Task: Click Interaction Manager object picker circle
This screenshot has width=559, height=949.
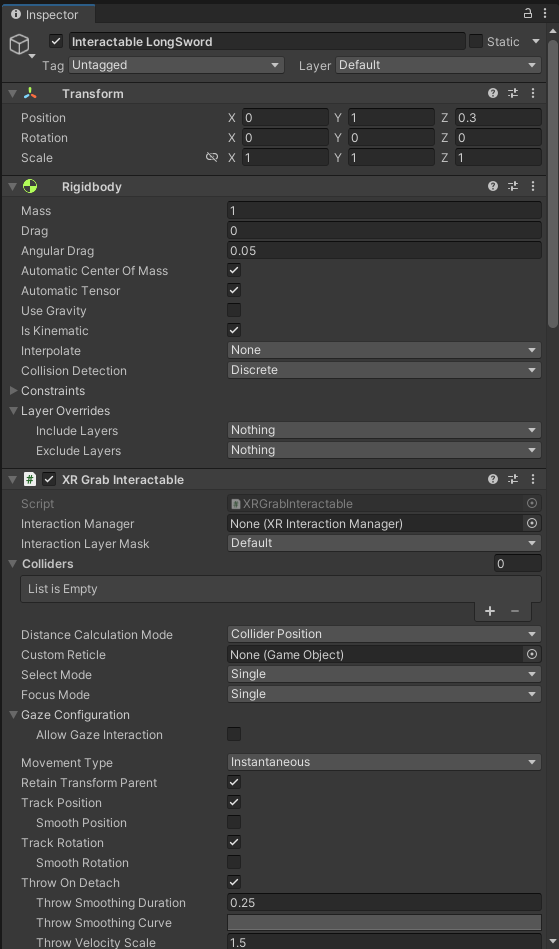Action: tap(532, 523)
